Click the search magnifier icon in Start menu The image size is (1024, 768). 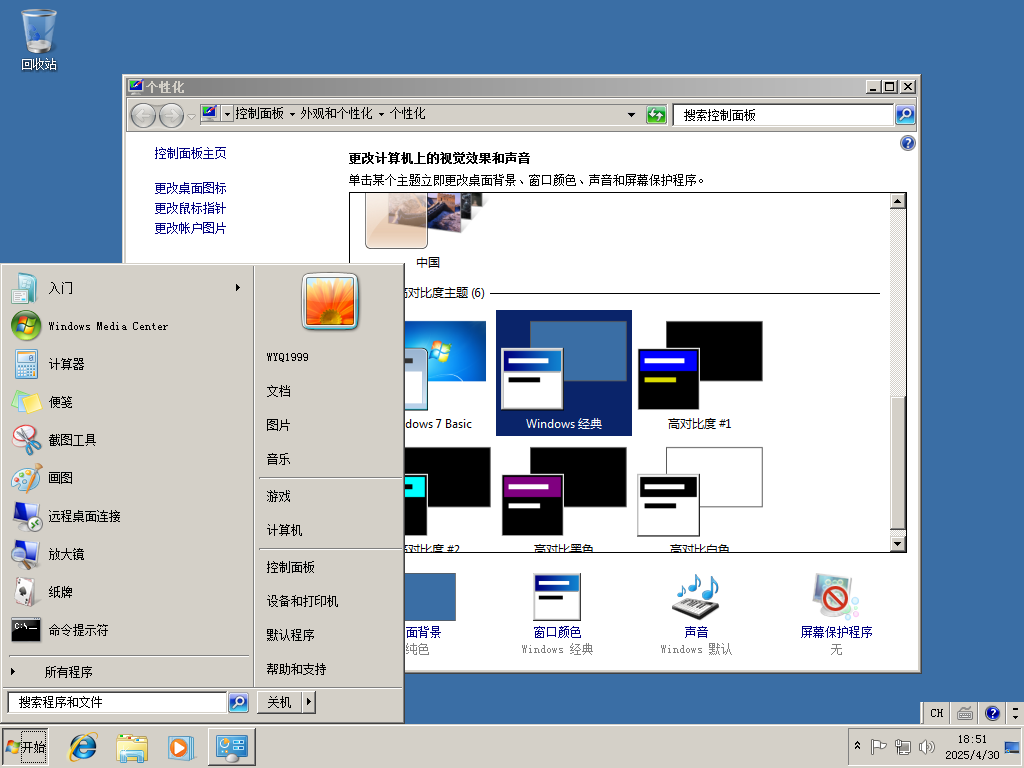(238, 702)
